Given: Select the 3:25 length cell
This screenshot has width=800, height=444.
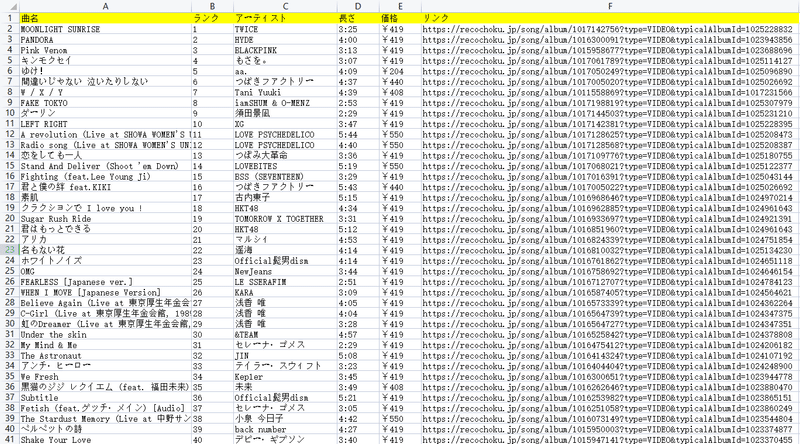Looking at the screenshot, I should [358, 29].
